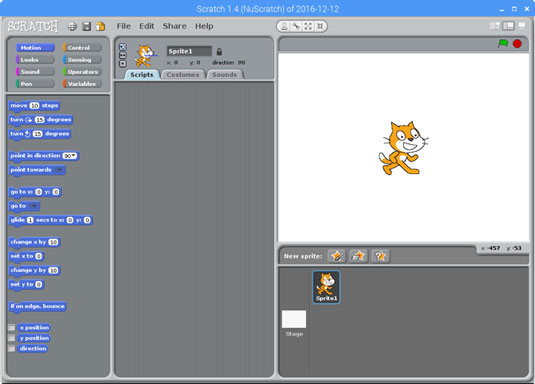Switch to the Sounds tab
This screenshot has height=384, width=535.
[225, 75]
